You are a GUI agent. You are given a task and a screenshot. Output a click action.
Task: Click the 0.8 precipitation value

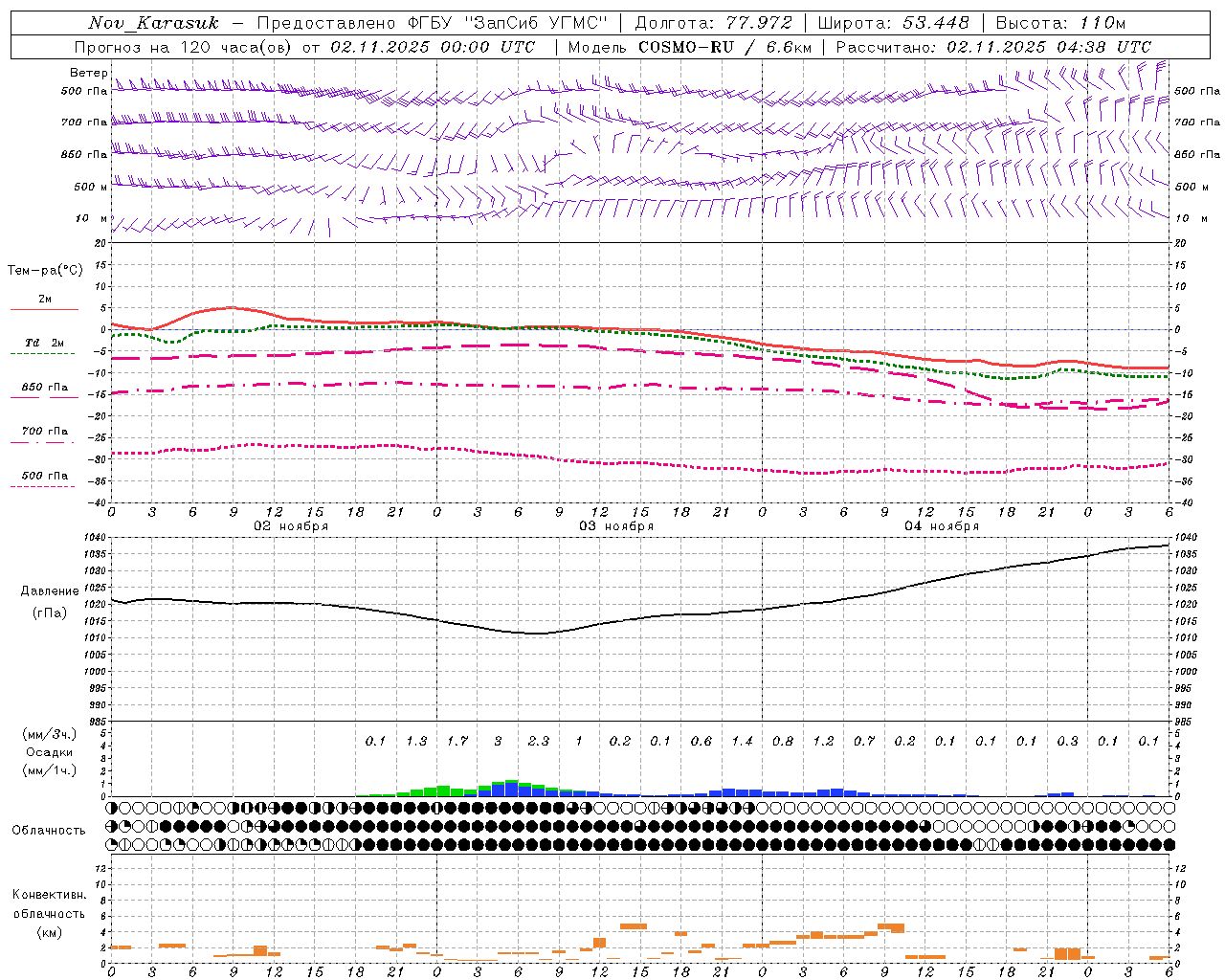(783, 741)
